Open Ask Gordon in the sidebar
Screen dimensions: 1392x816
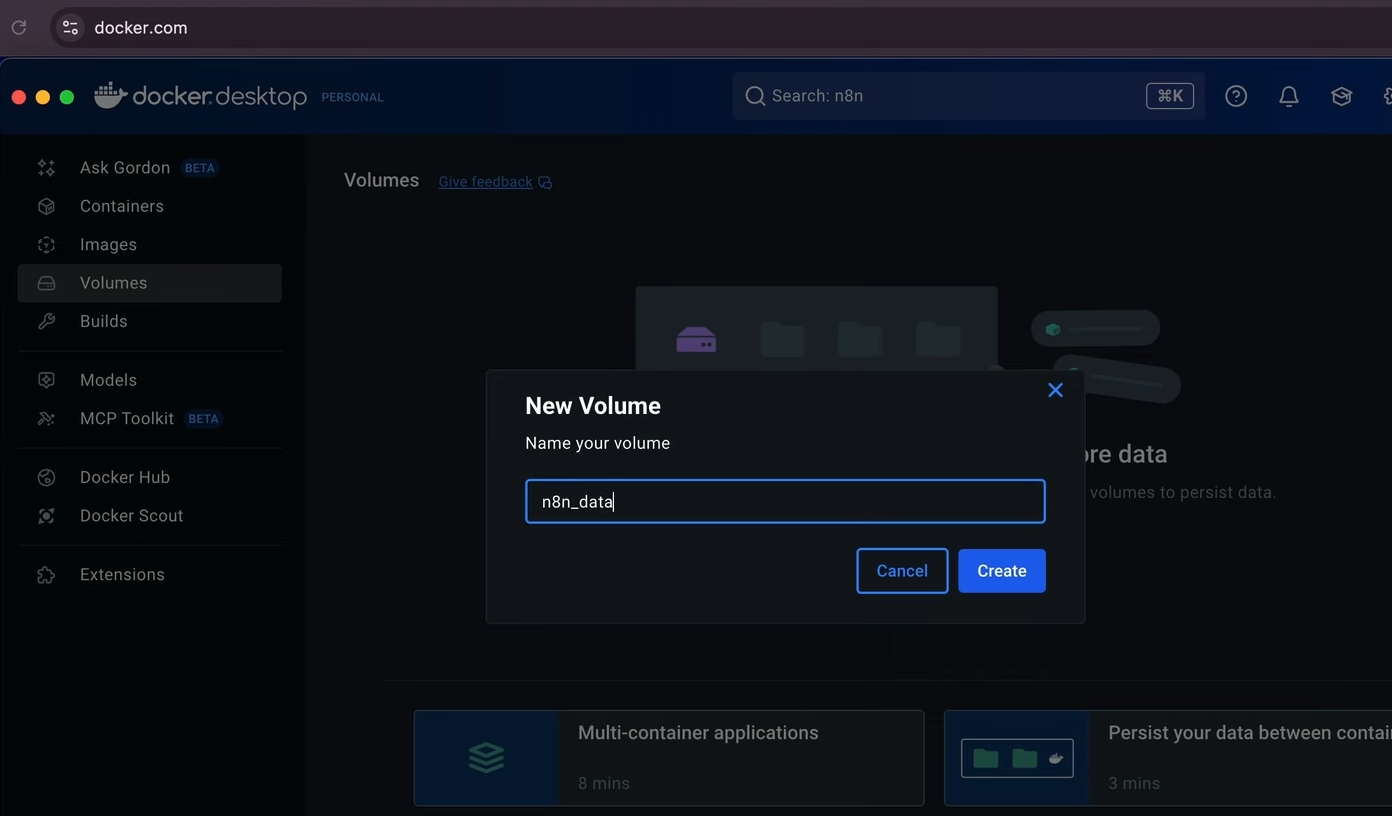click(x=149, y=168)
